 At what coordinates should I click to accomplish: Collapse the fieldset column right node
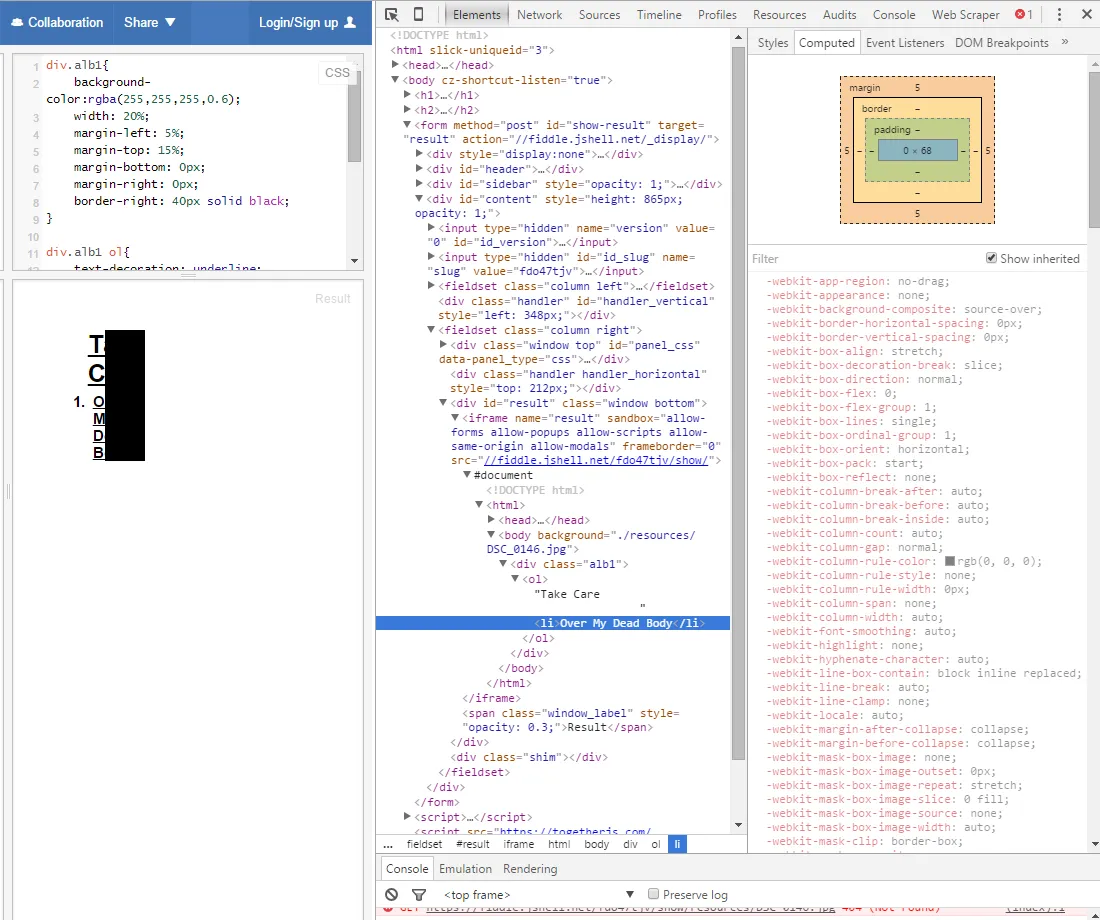(x=431, y=329)
